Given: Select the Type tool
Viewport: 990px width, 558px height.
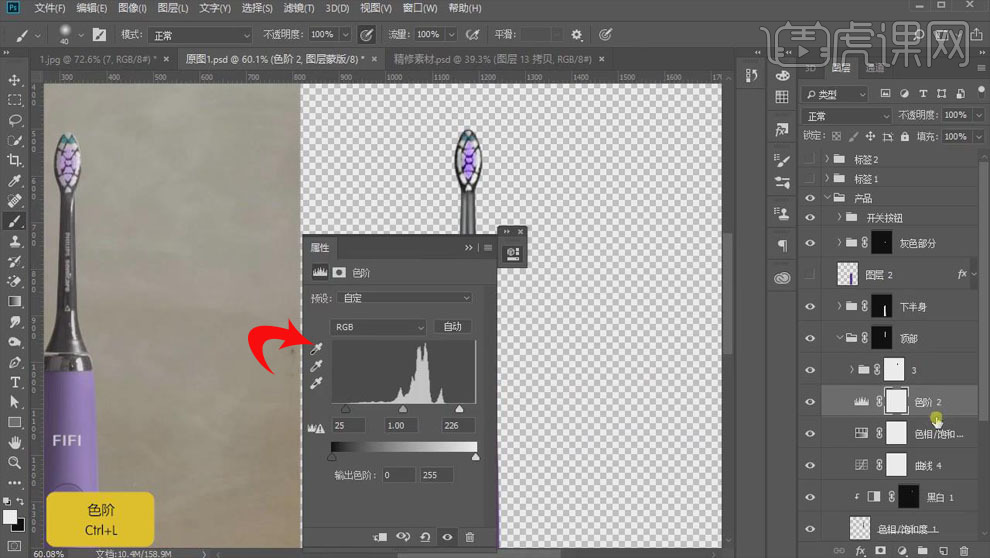Looking at the screenshot, I should [x=15, y=383].
